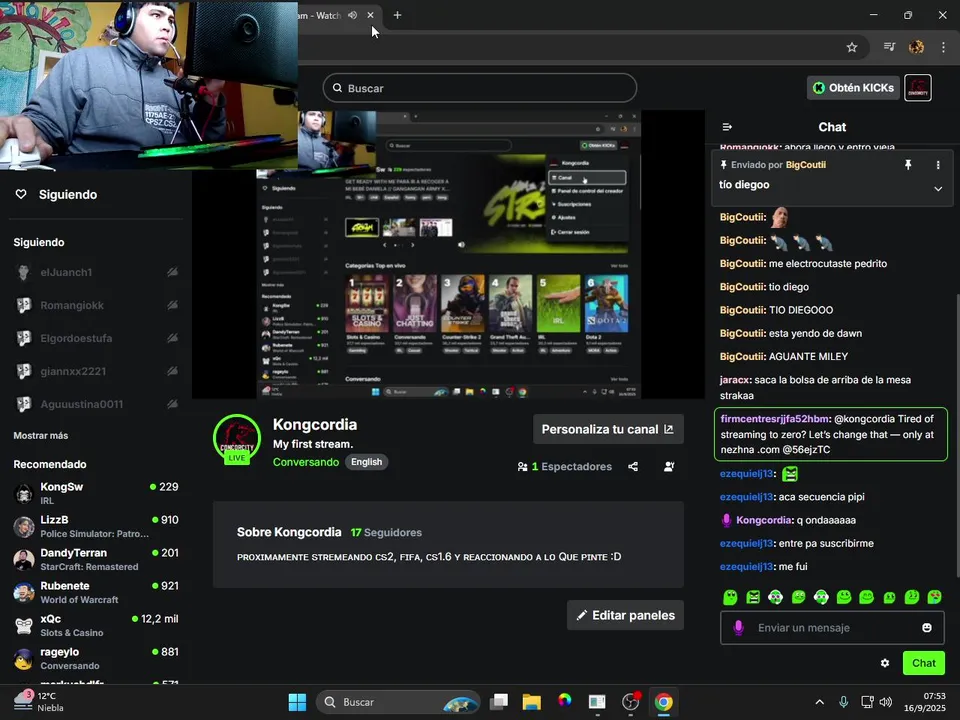Viewport: 960px width, 720px height.
Task: Open DandyTerran recommended channel
Action: coord(96,559)
